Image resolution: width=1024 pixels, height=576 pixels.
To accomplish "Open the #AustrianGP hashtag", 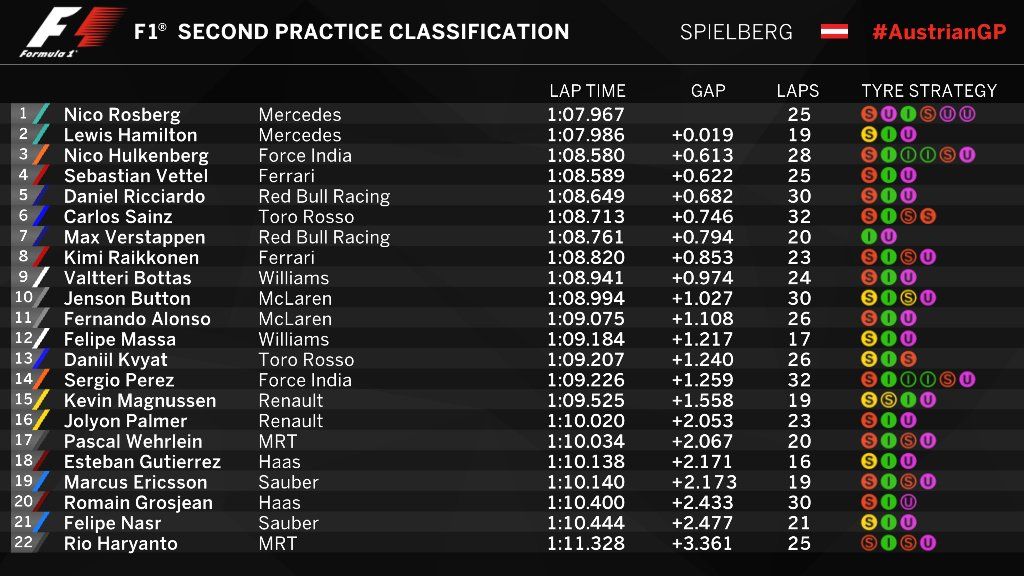I will [939, 32].
